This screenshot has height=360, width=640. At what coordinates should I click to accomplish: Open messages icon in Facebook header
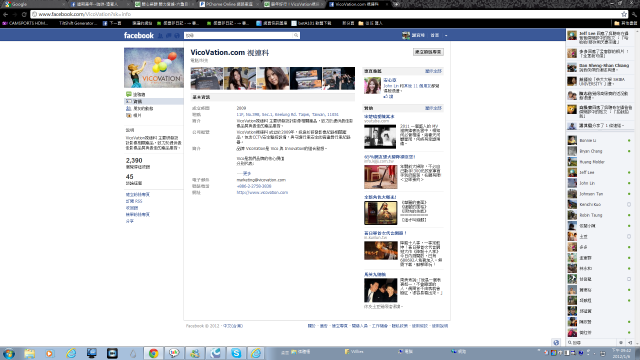(169, 36)
